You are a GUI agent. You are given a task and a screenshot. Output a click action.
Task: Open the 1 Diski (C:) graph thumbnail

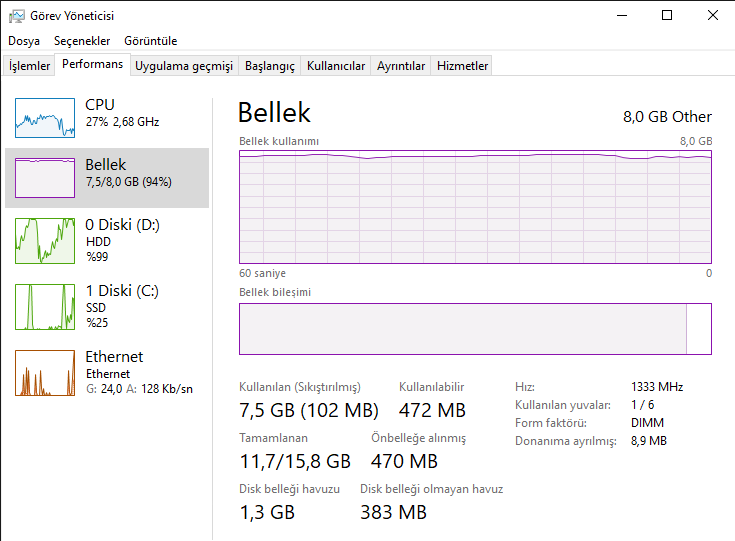coord(45,307)
